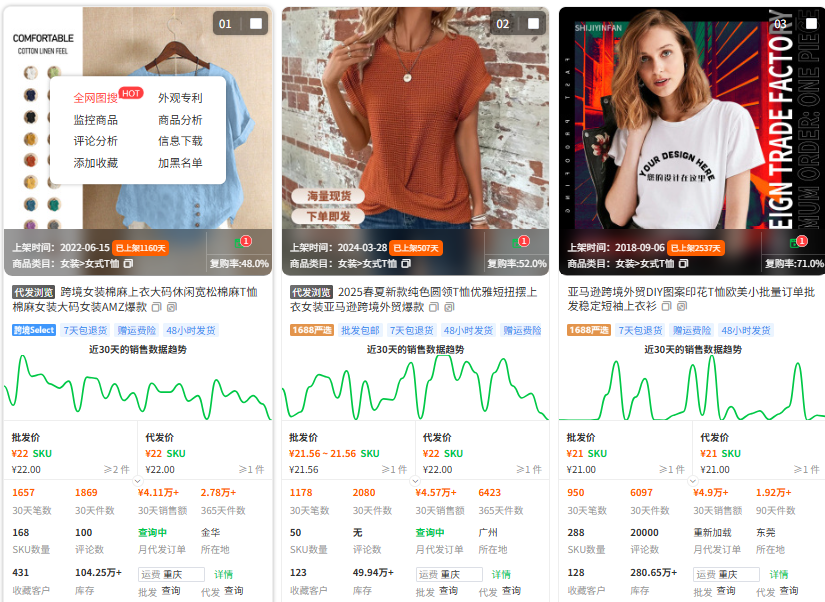825x602 pixels.
Task: Open orange knit top product image
Action: pyautogui.click(x=416, y=118)
